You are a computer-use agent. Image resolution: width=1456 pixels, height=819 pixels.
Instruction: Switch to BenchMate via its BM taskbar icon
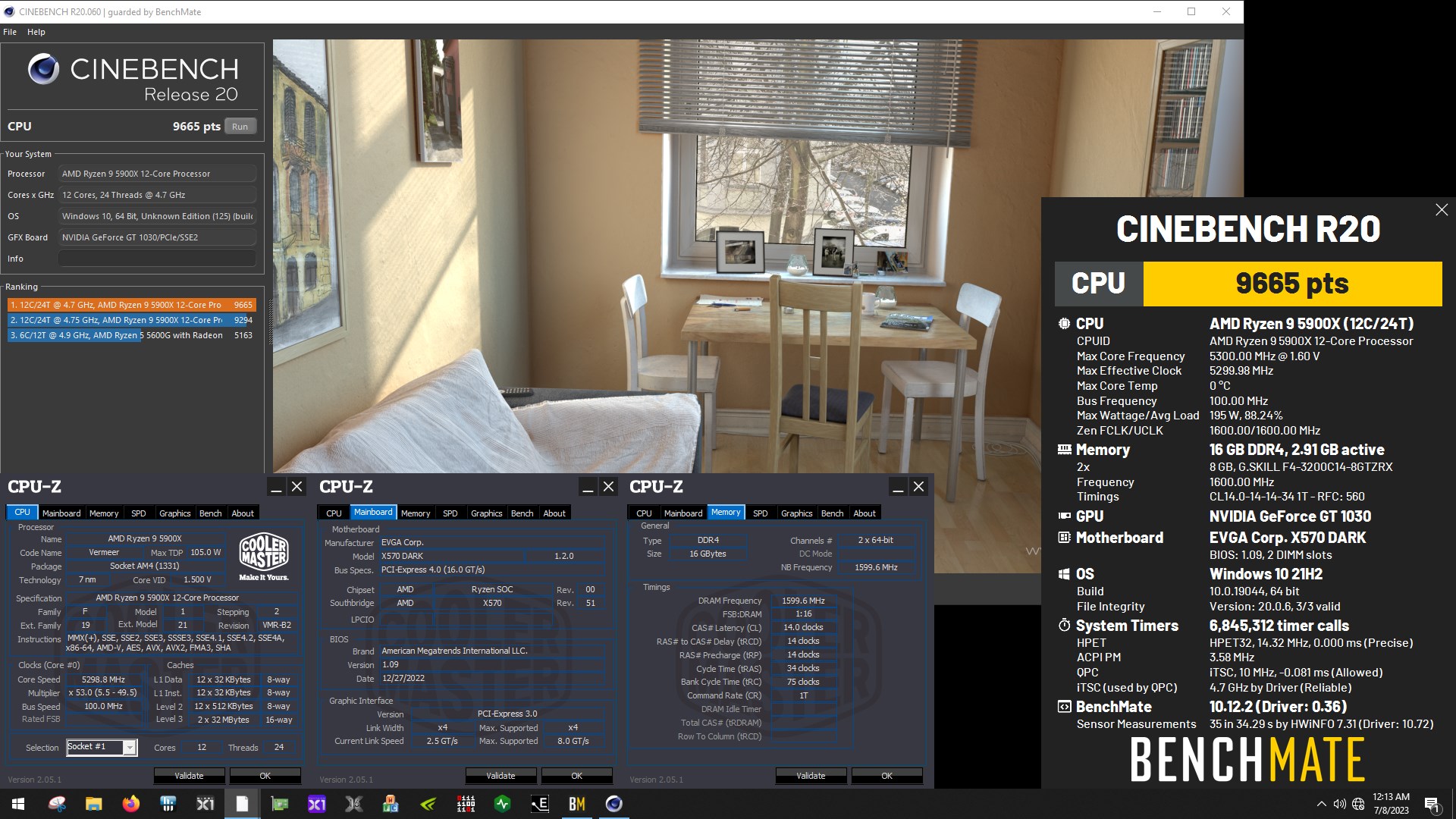coord(577,804)
